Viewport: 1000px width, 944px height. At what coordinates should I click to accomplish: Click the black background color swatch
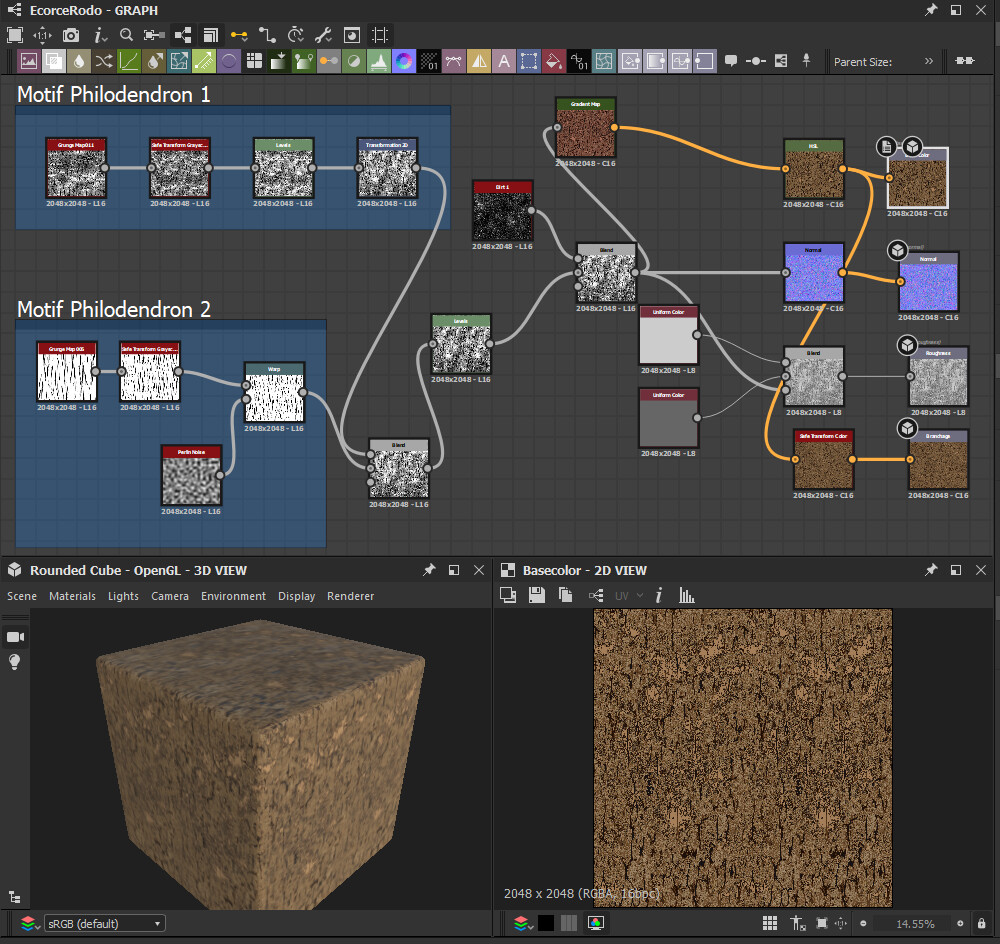544,922
